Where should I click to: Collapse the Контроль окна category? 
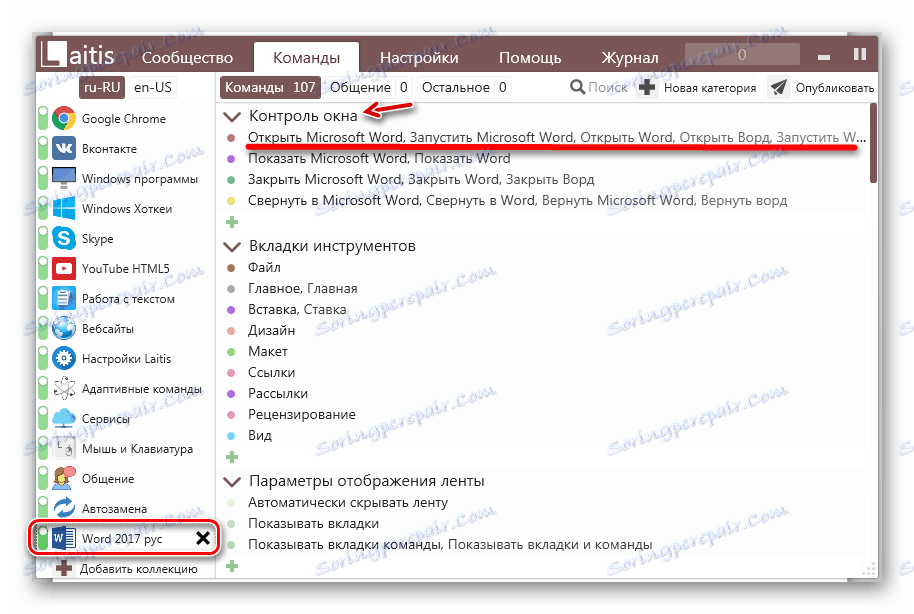point(232,117)
